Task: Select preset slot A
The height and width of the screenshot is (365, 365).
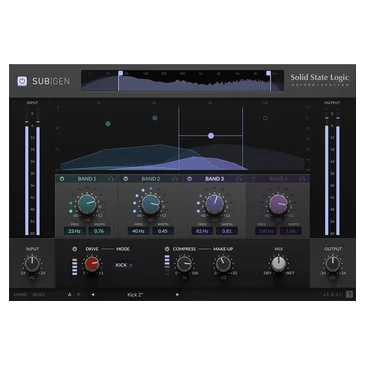Action: 70,295
